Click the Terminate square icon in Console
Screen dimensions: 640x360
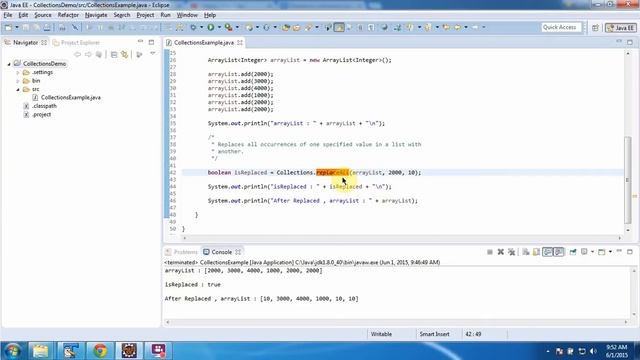[x=490, y=252]
